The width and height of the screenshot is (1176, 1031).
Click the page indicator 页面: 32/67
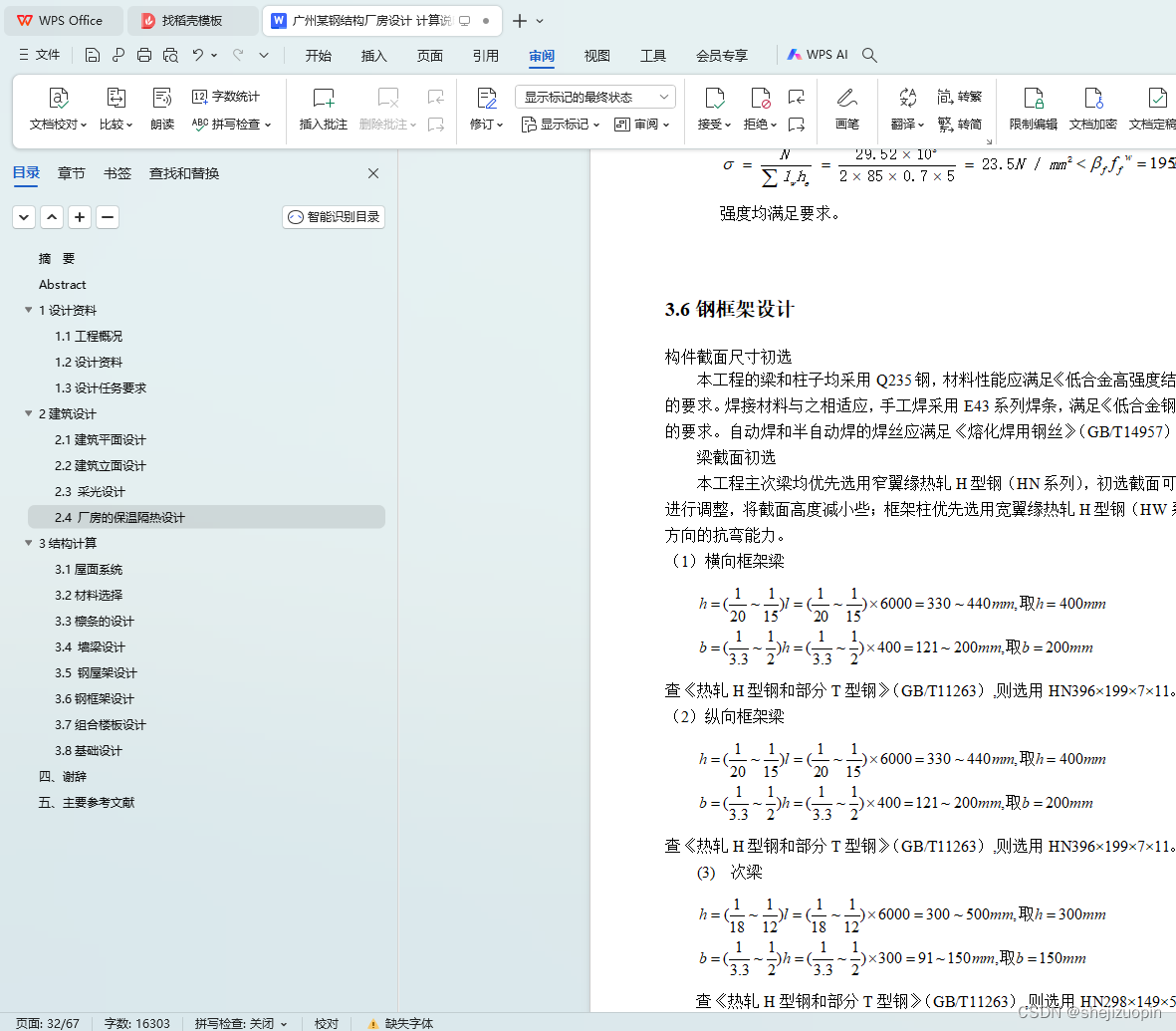click(47, 1023)
